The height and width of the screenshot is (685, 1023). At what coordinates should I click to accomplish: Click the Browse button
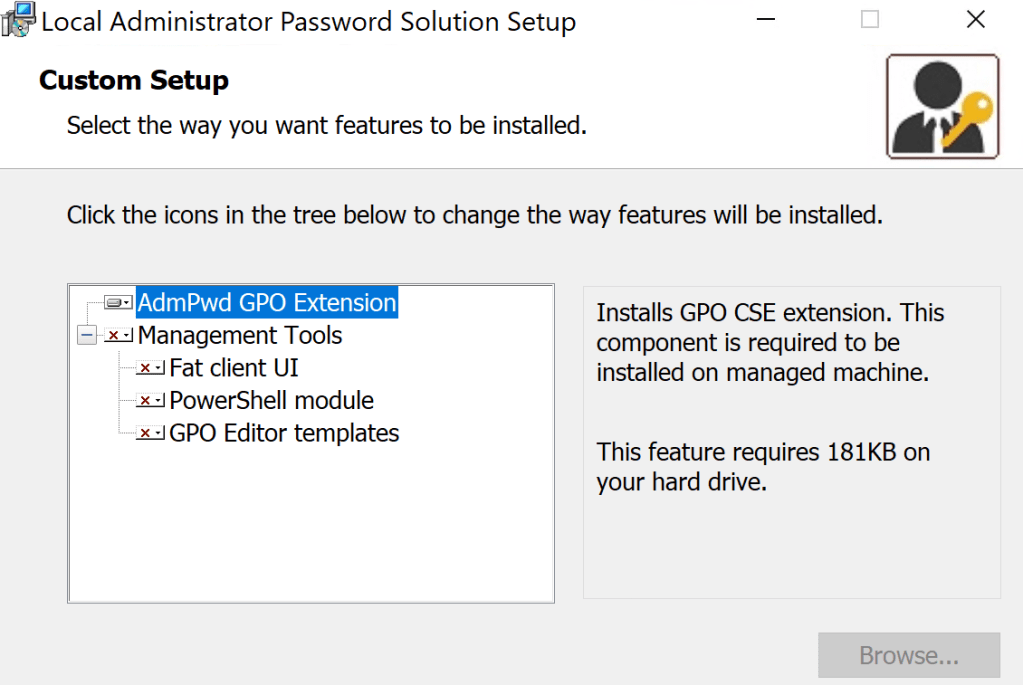[908, 655]
